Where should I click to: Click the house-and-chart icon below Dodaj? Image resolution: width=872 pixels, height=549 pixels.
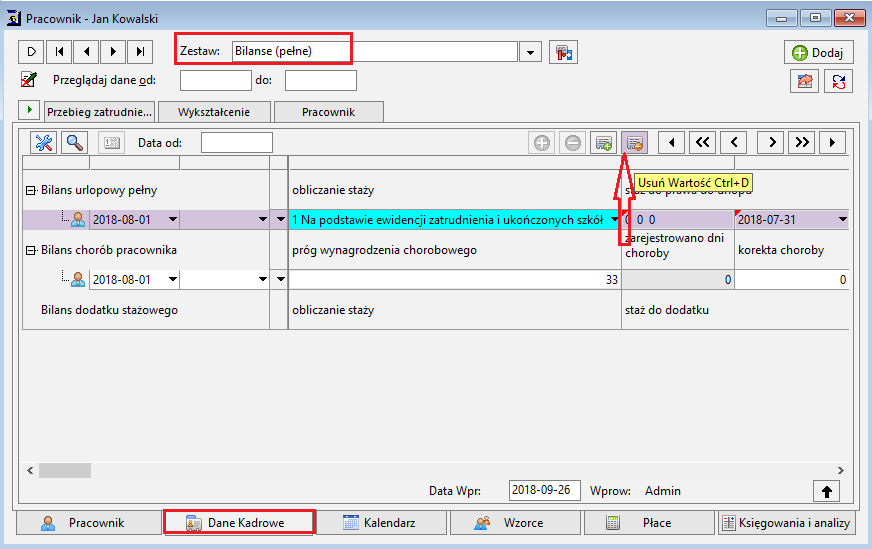coord(805,82)
